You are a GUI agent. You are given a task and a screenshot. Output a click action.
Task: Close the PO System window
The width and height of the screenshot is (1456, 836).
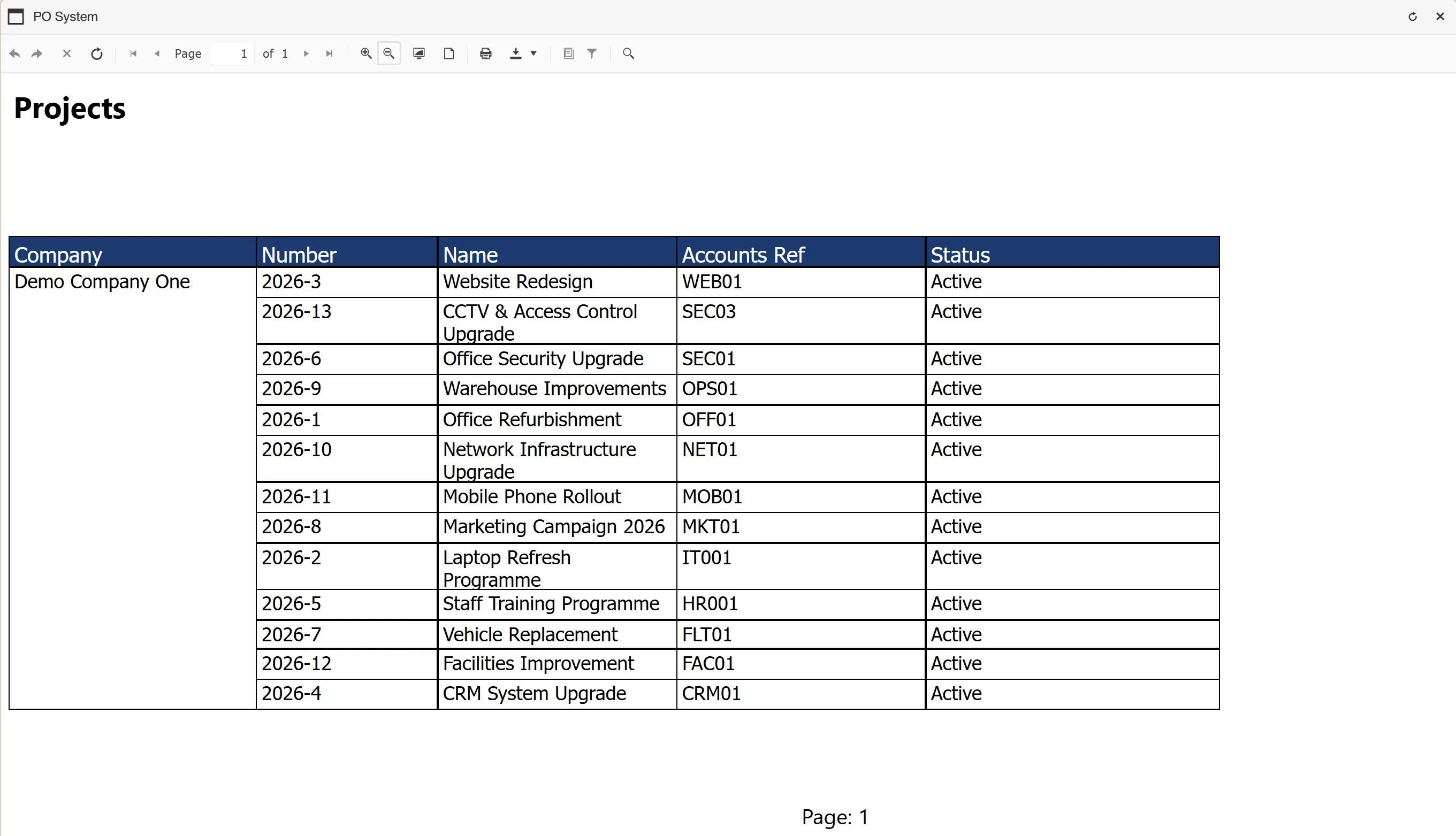tap(1440, 17)
